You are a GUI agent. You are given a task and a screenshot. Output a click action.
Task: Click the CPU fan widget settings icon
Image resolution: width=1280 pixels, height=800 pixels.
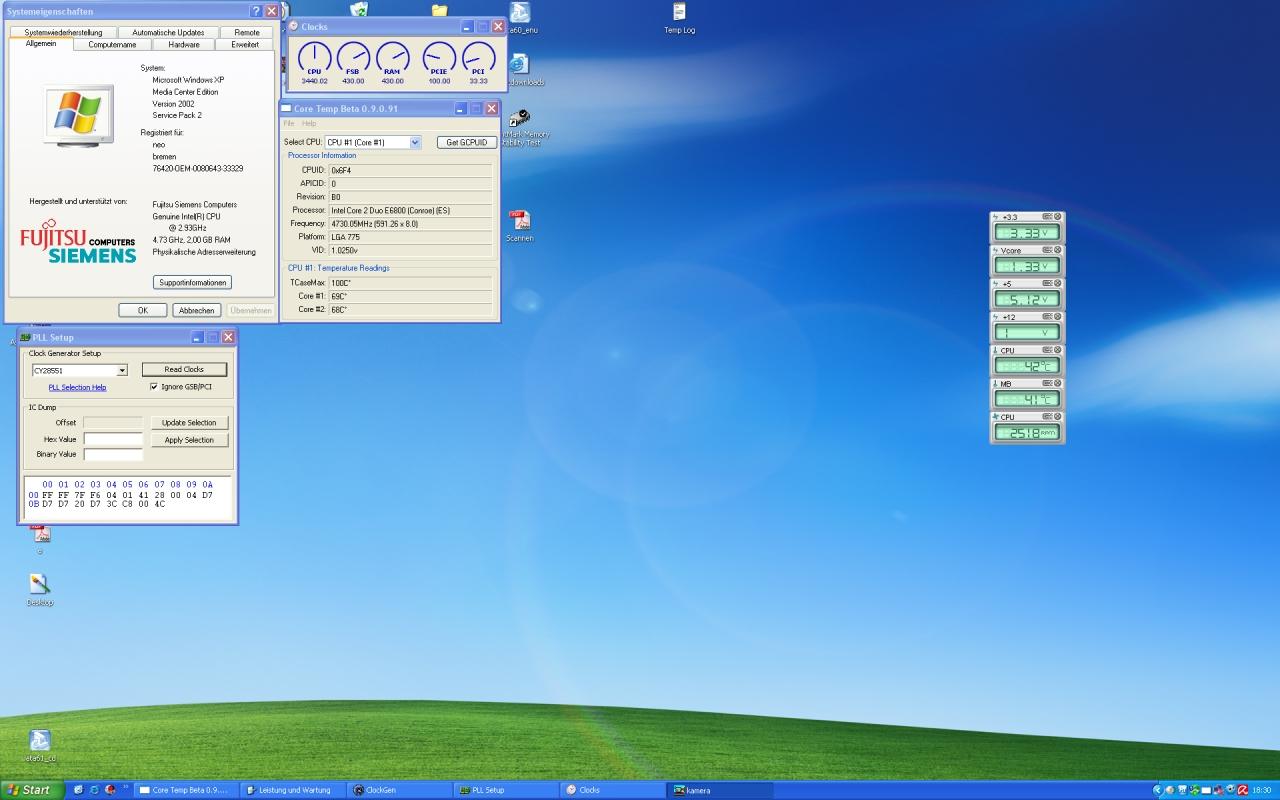click(1047, 417)
